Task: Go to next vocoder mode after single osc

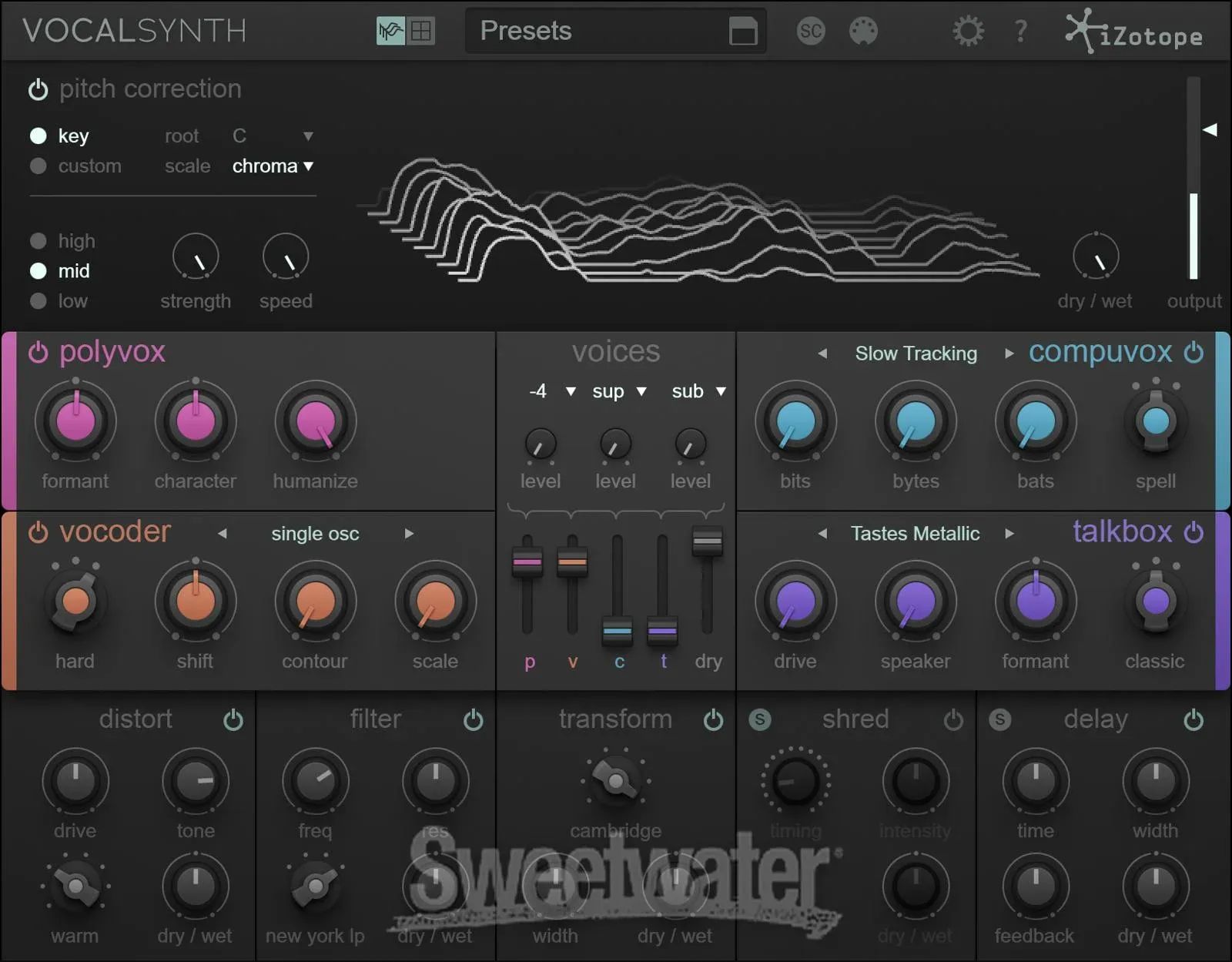Action: click(409, 533)
